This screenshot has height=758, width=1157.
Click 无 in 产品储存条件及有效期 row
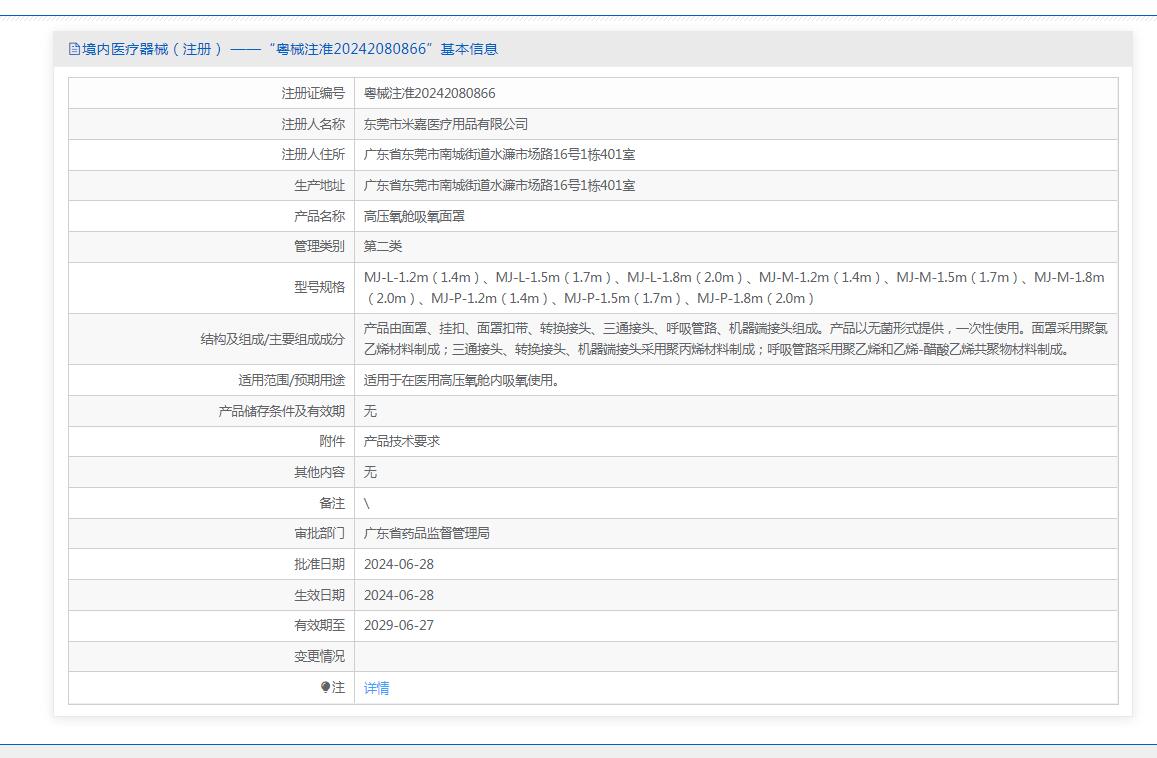pyautogui.click(x=370, y=411)
